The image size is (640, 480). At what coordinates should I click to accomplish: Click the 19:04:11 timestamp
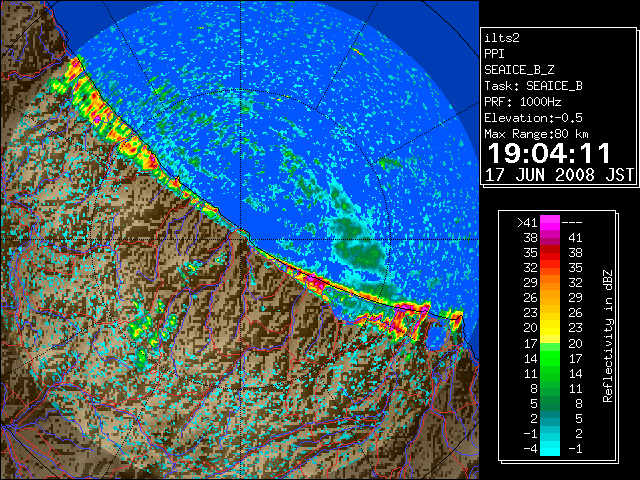pos(549,153)
